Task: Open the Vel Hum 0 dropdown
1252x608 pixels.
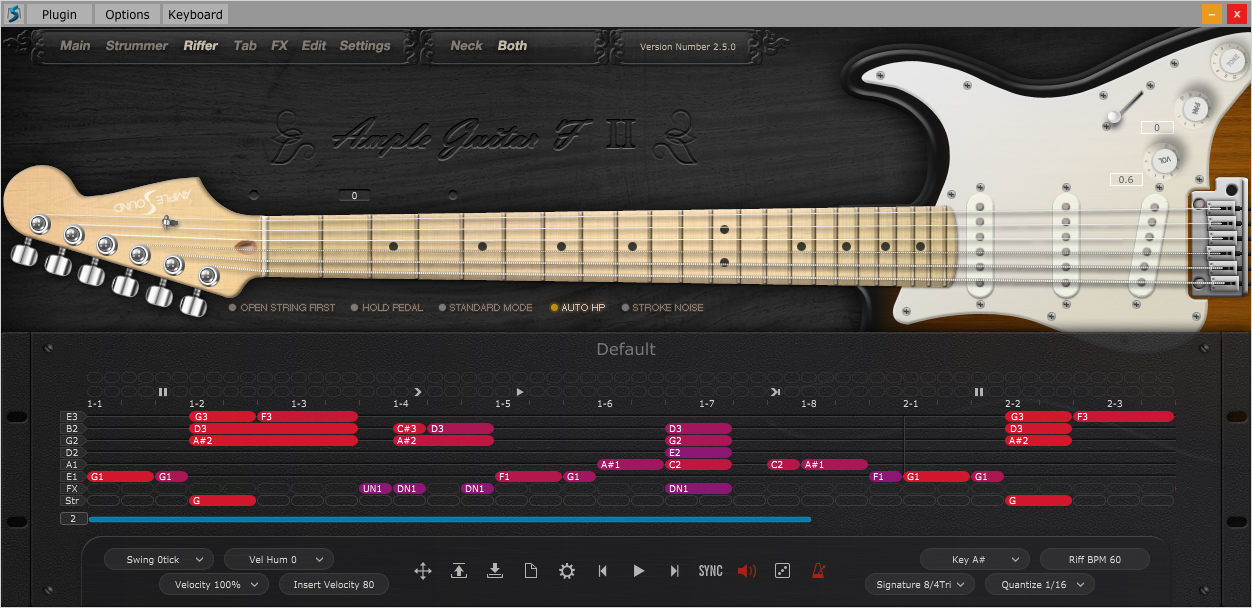Action: pos(279,560)
